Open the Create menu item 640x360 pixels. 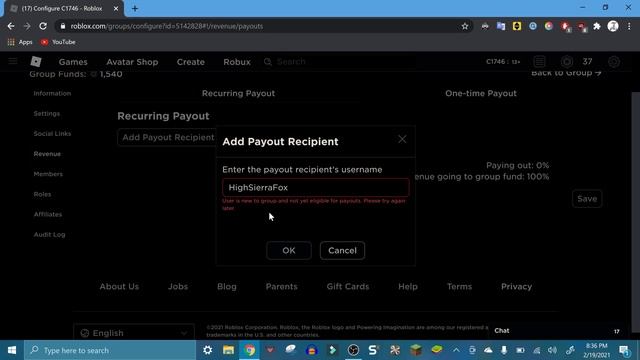click(x=191, y=62)
